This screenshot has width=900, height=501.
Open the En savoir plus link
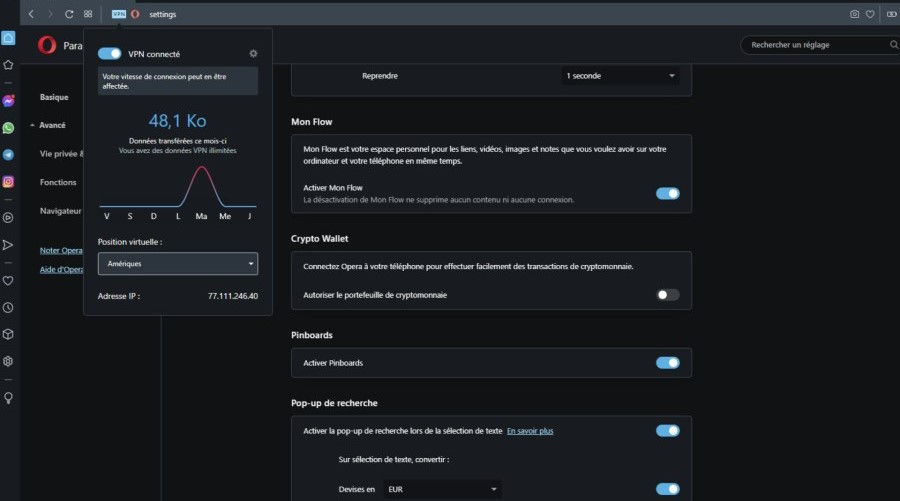click(530, 430)
